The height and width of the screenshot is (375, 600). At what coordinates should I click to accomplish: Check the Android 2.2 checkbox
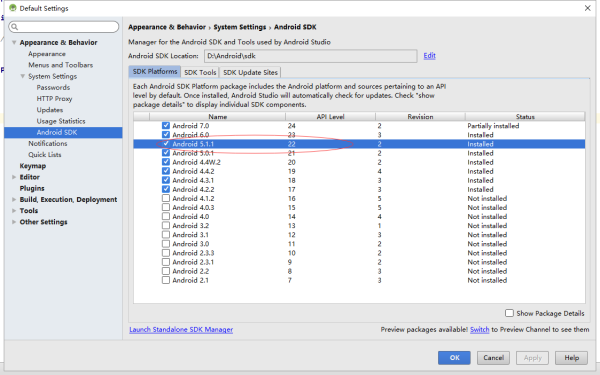[166, 271]
